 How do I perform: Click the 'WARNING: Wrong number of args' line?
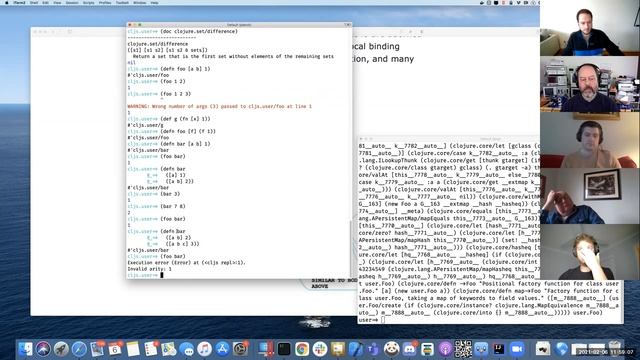tap(220, 106)
